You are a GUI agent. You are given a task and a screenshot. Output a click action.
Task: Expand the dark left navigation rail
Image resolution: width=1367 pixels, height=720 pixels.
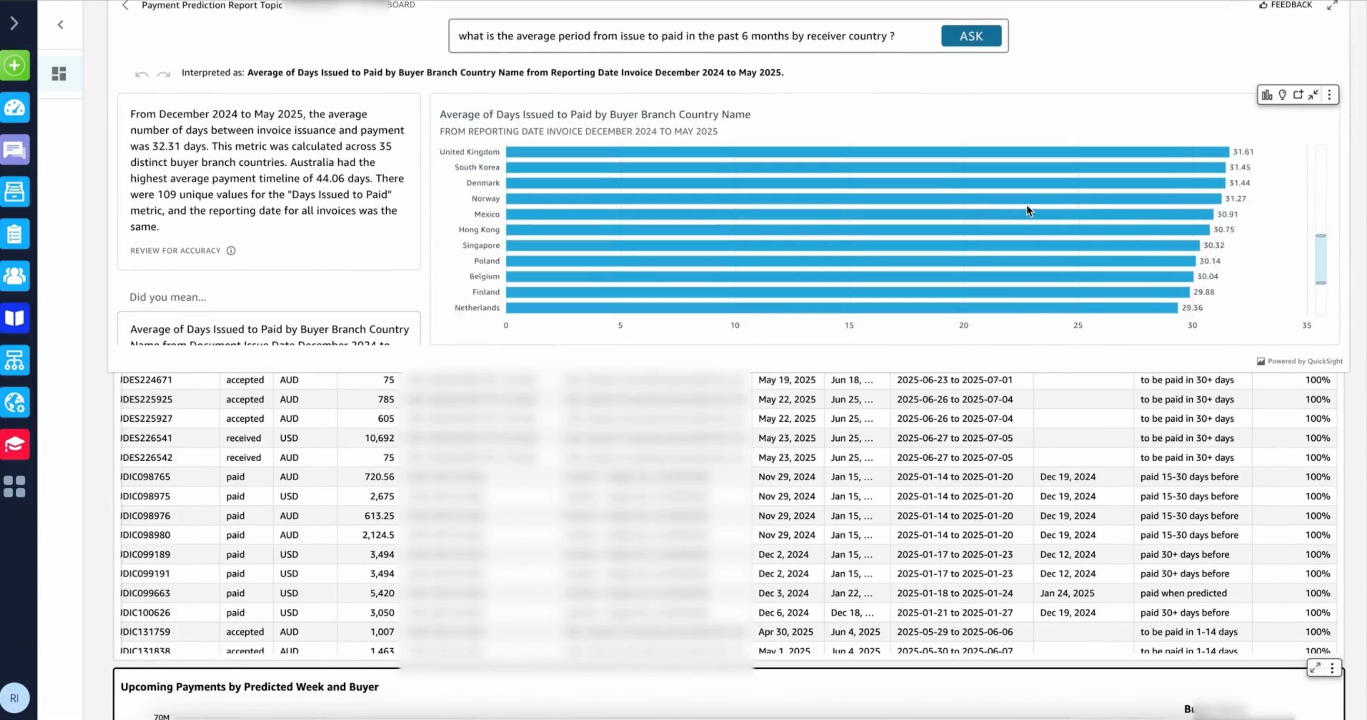click(14, 23)
